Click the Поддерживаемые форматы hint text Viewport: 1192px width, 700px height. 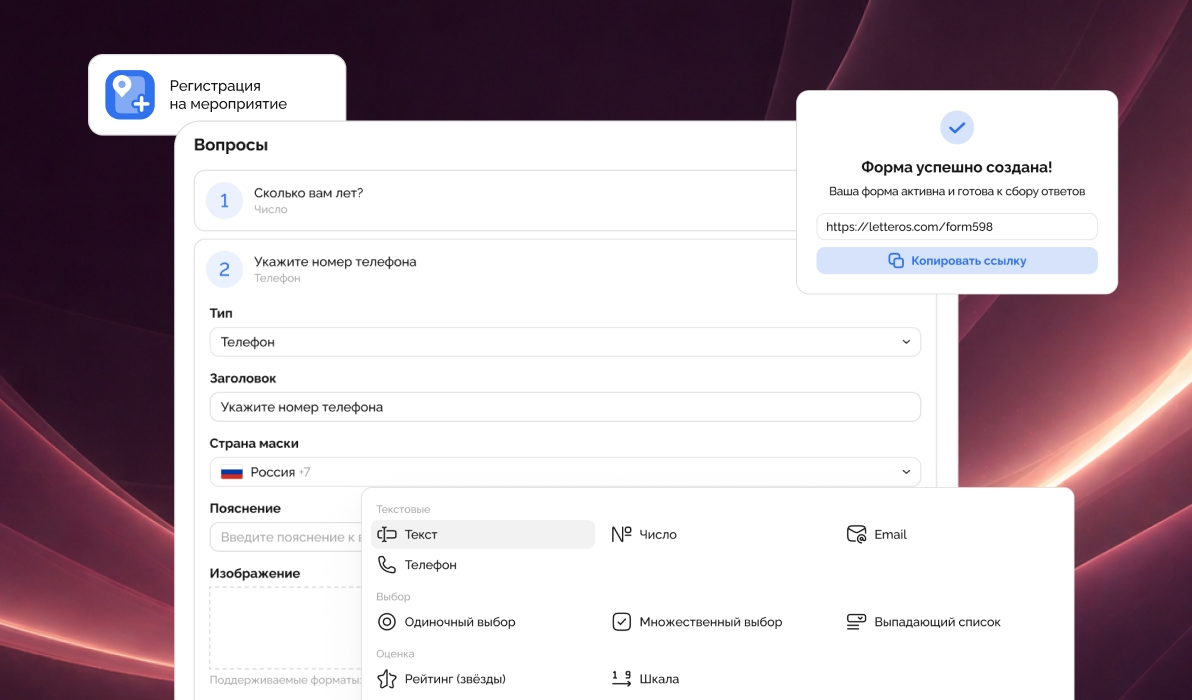click(286, 680)
